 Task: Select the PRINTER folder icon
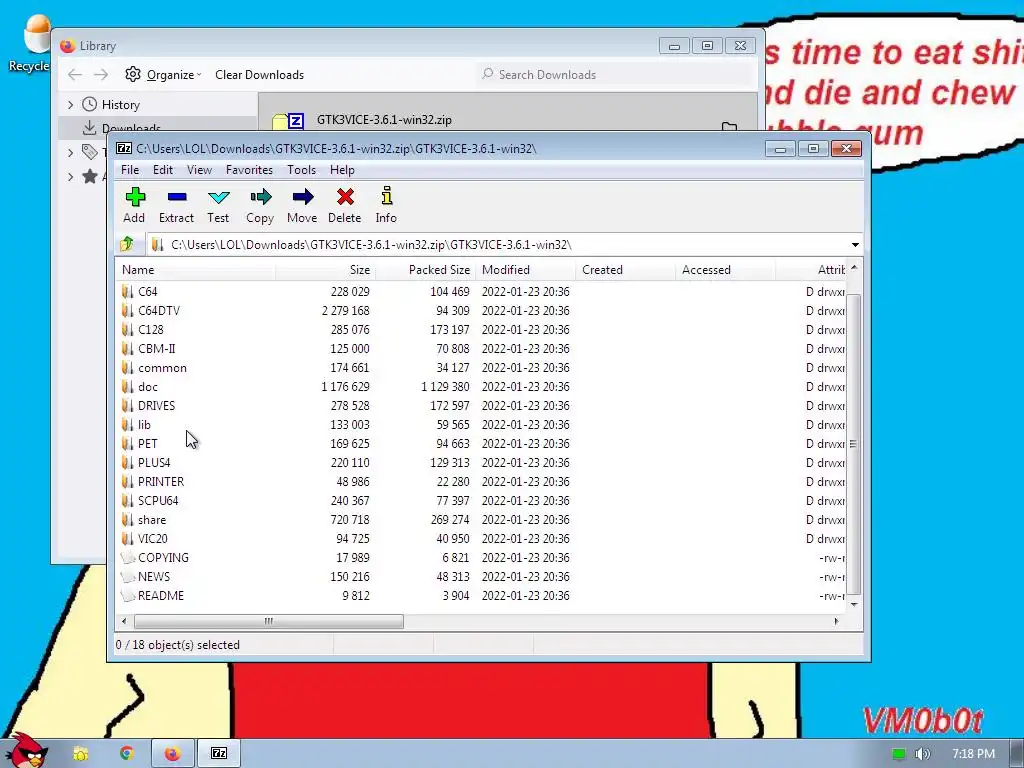[x=127, y=481]
